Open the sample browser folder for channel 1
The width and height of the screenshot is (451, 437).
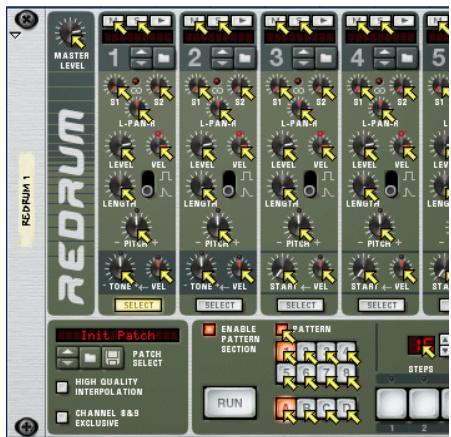click(163, 58)
